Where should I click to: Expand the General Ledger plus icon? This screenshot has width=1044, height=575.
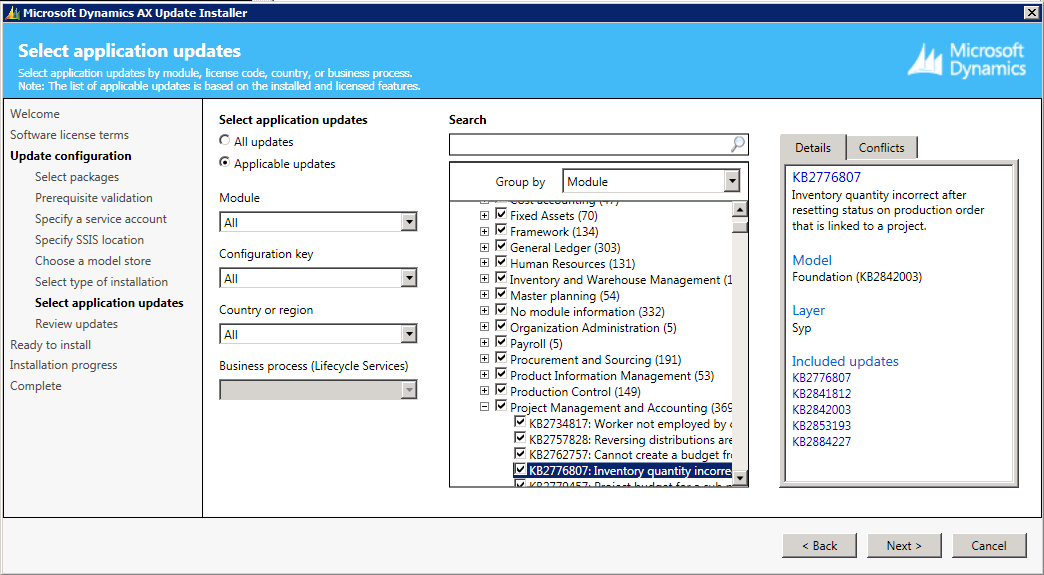pyautogui.click(x=485, y=248)
